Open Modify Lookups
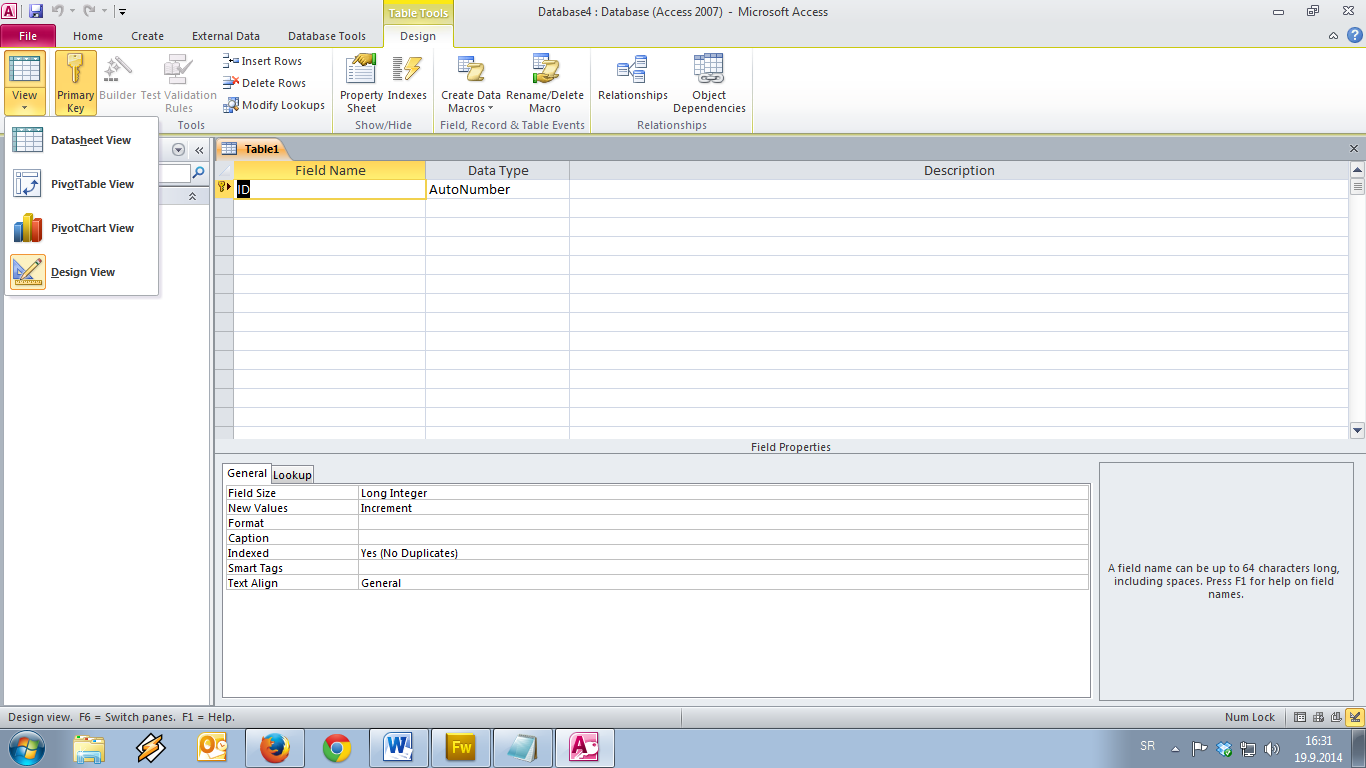Image resolution: width=1366 pixels, height=768 pixels. tap(274, 105)
